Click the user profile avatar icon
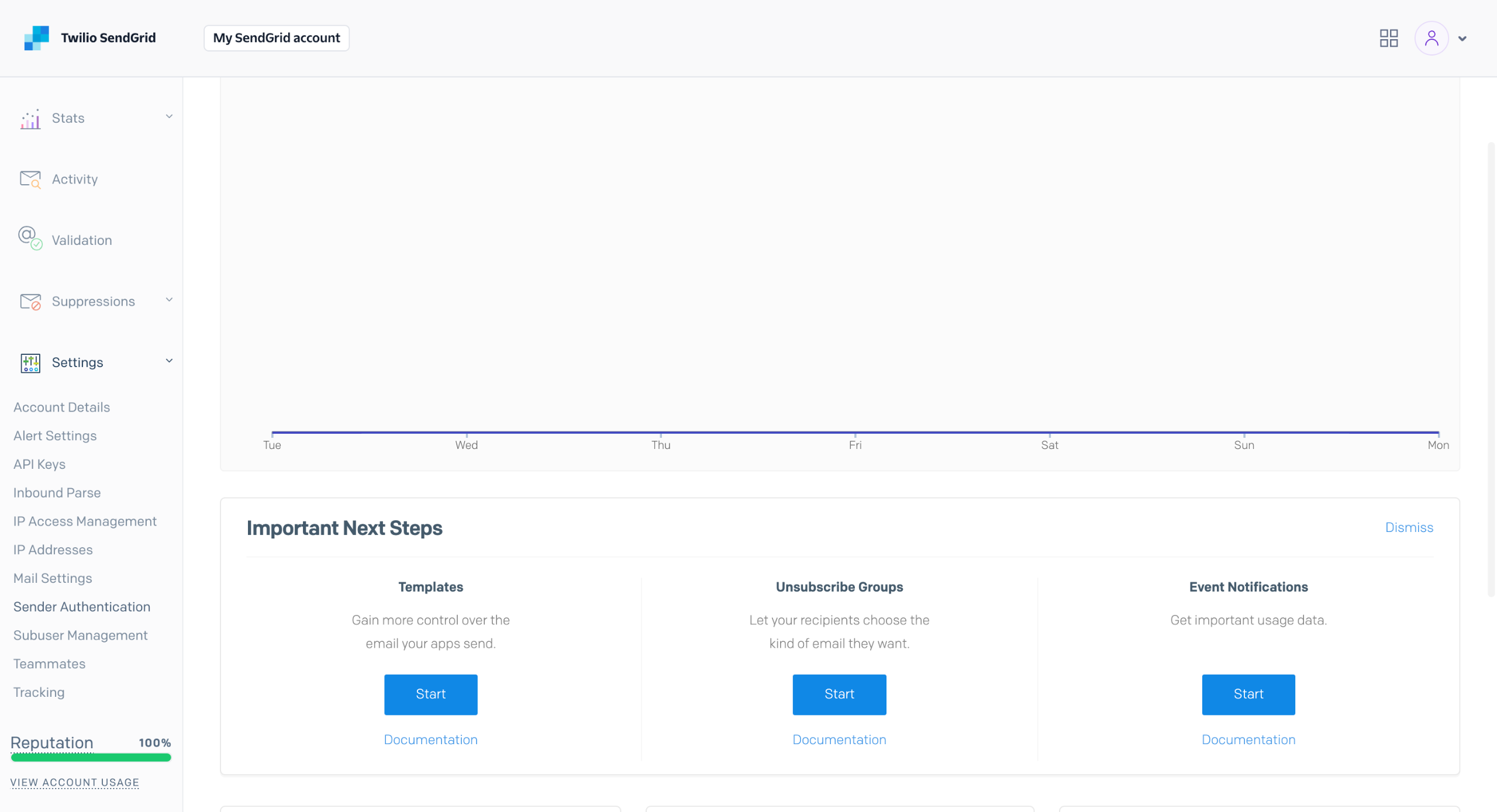The width and height of the screenshot is (1497, 812). (1431, 39)
